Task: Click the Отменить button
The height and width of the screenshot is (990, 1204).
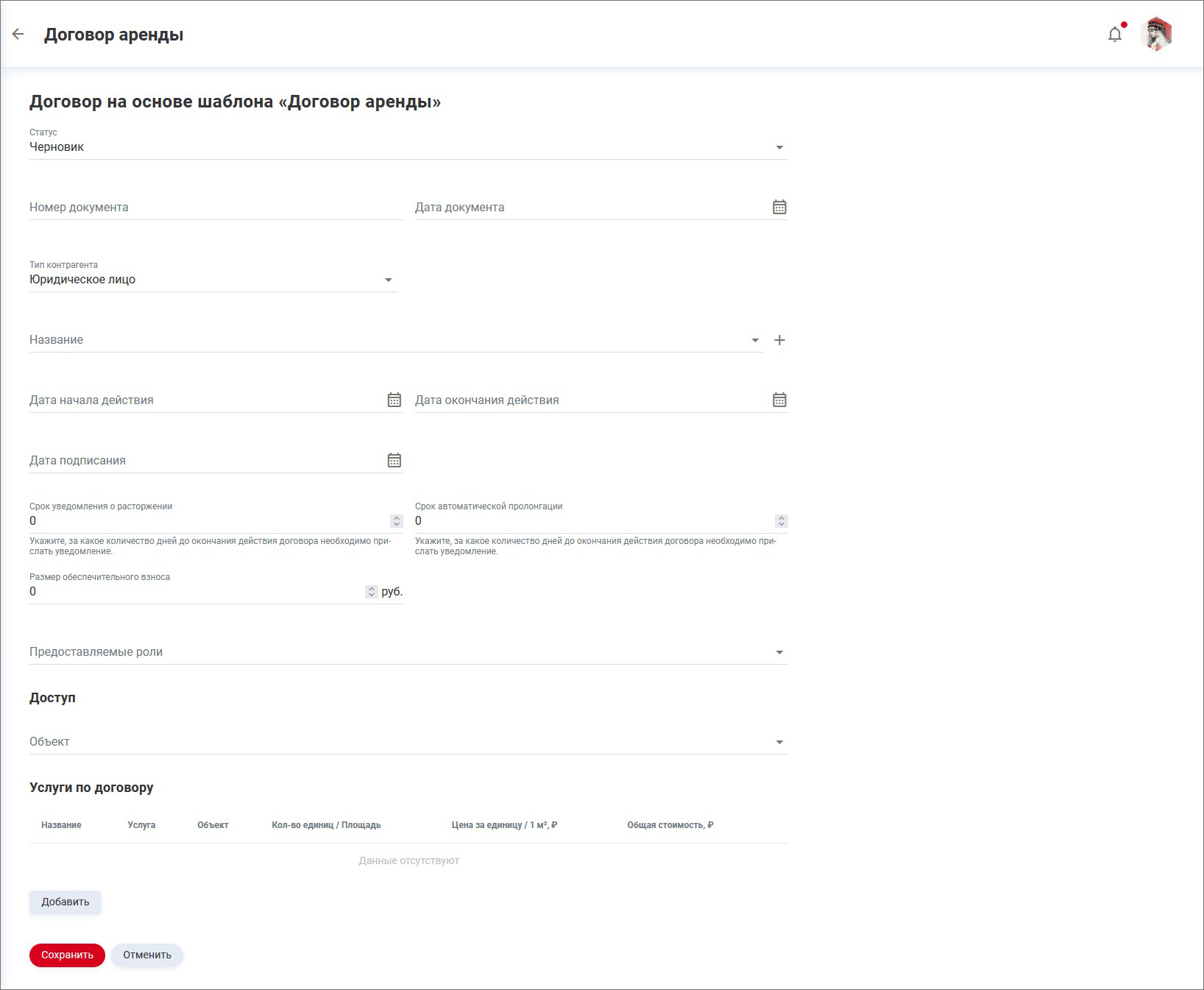Action: (x=147, y=955)
